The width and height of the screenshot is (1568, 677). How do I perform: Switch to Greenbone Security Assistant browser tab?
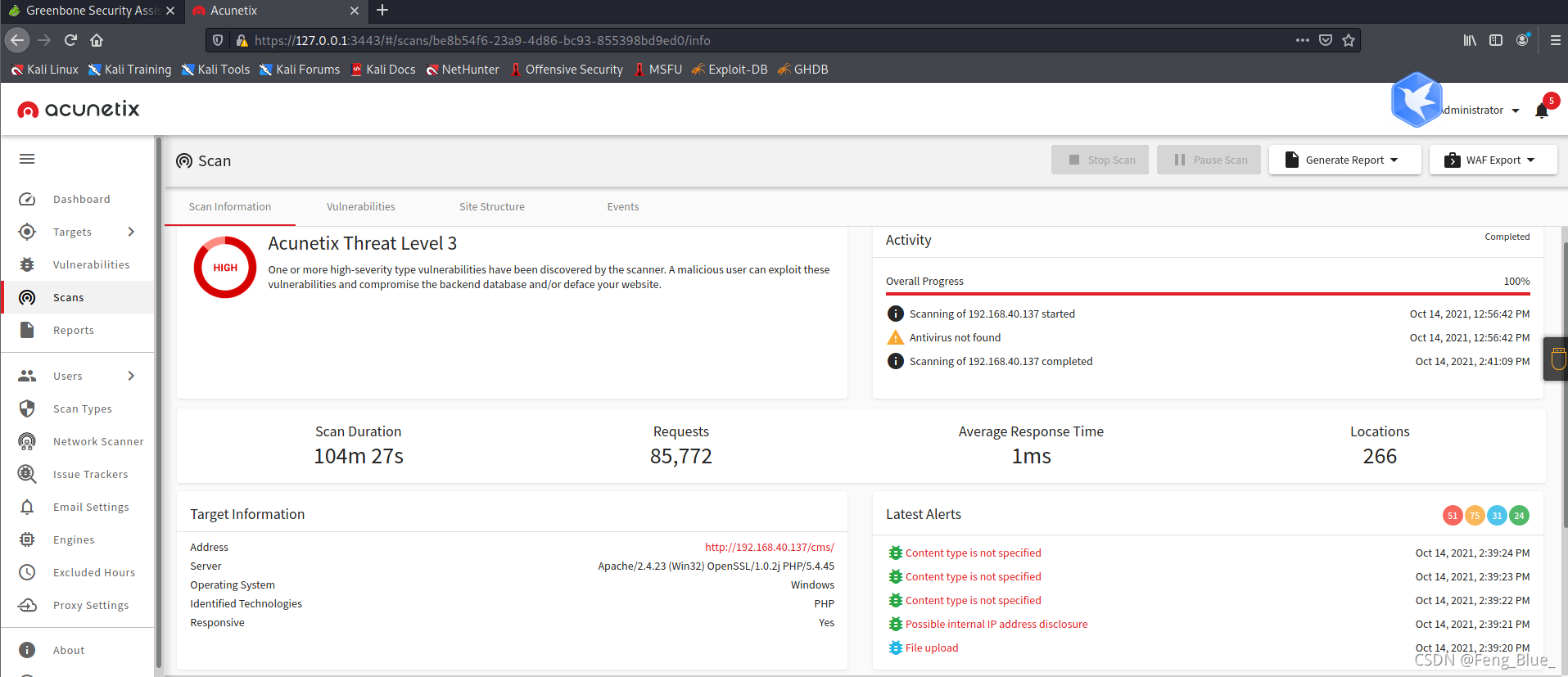(90, 11)
